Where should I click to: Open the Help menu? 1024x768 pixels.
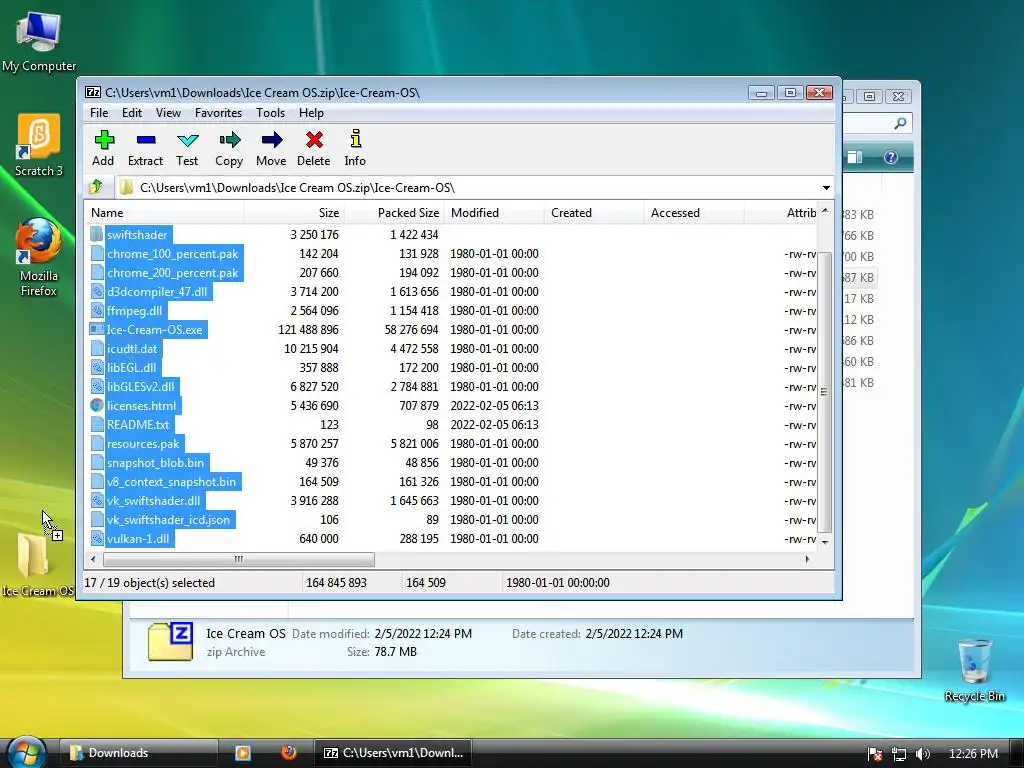tap(312, 113)
